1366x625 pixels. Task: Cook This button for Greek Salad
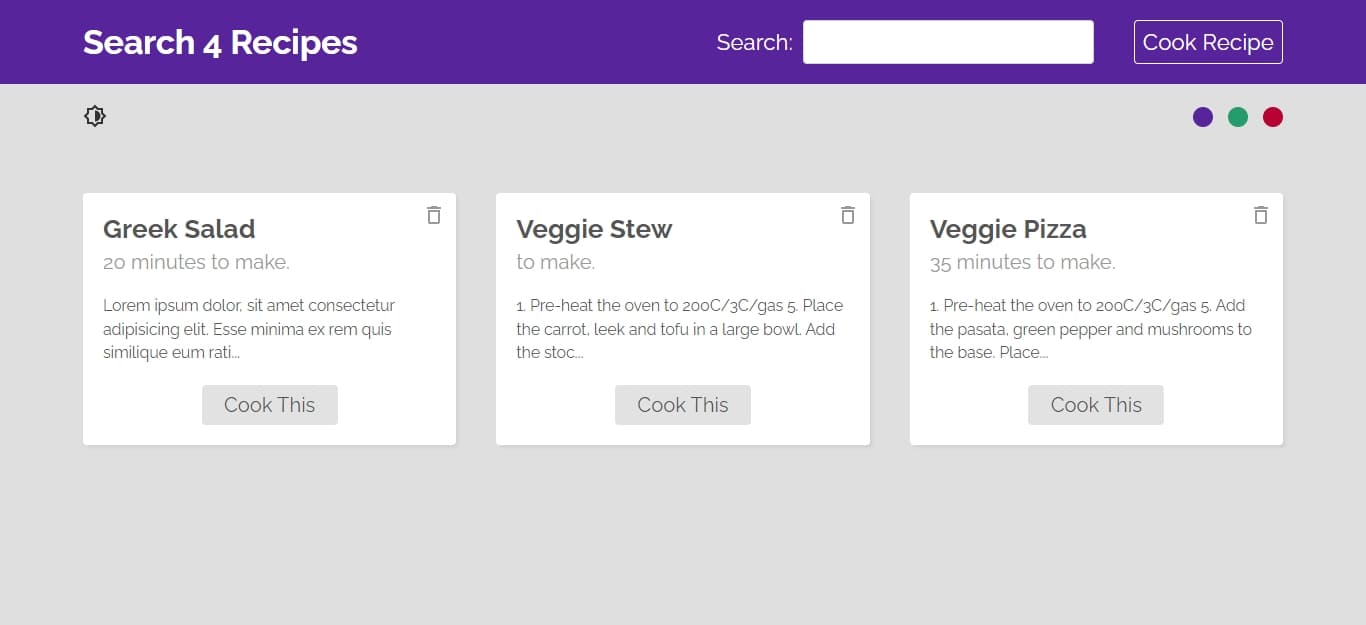click(270, 405)
